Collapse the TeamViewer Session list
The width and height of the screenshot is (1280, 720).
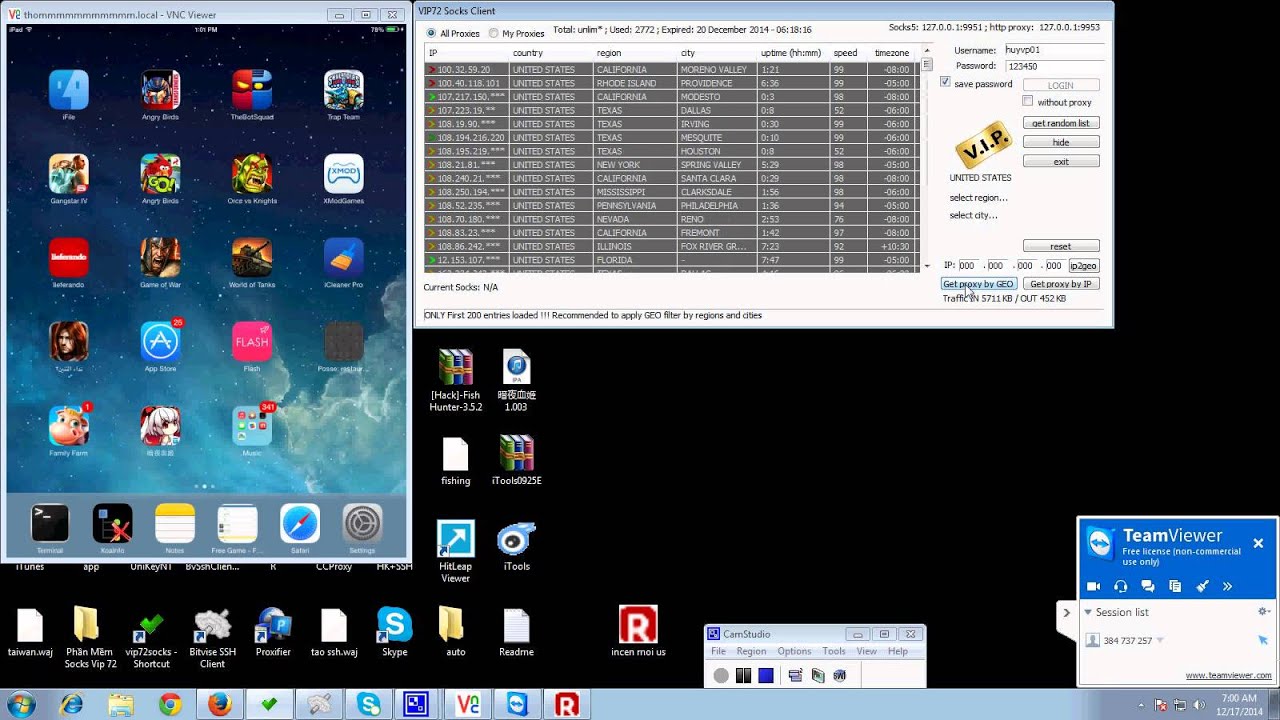tap(1088, 612)
